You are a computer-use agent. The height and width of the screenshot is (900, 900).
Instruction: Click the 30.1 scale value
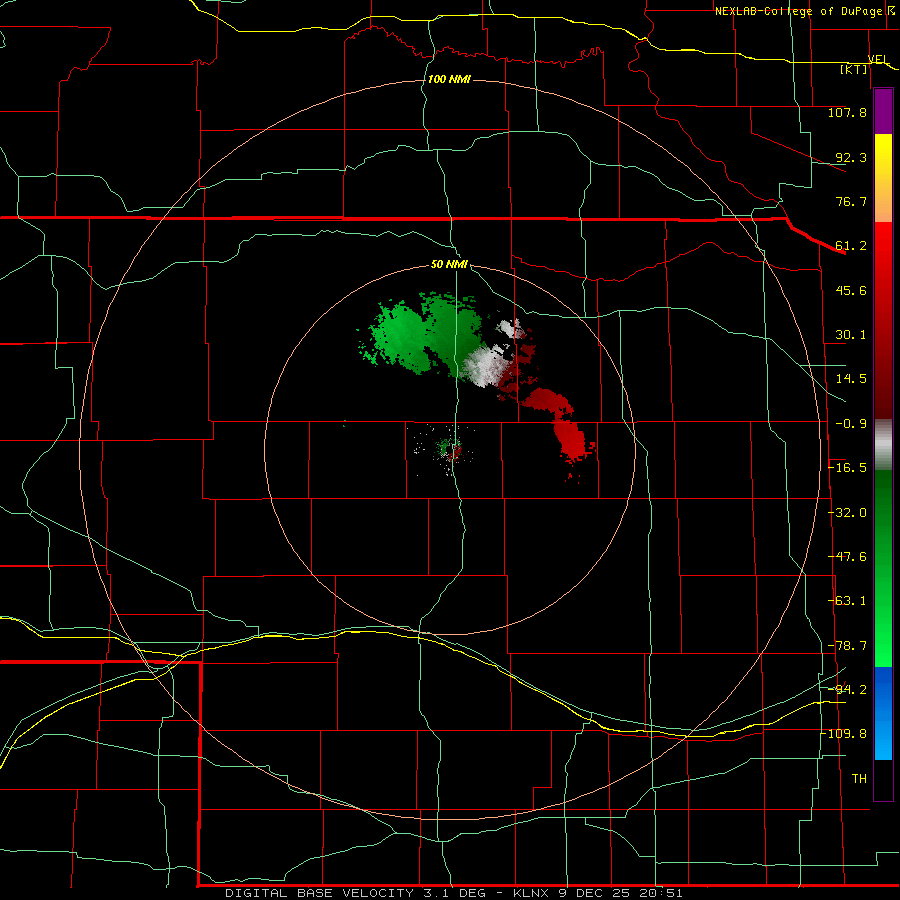tap(851, 335)
